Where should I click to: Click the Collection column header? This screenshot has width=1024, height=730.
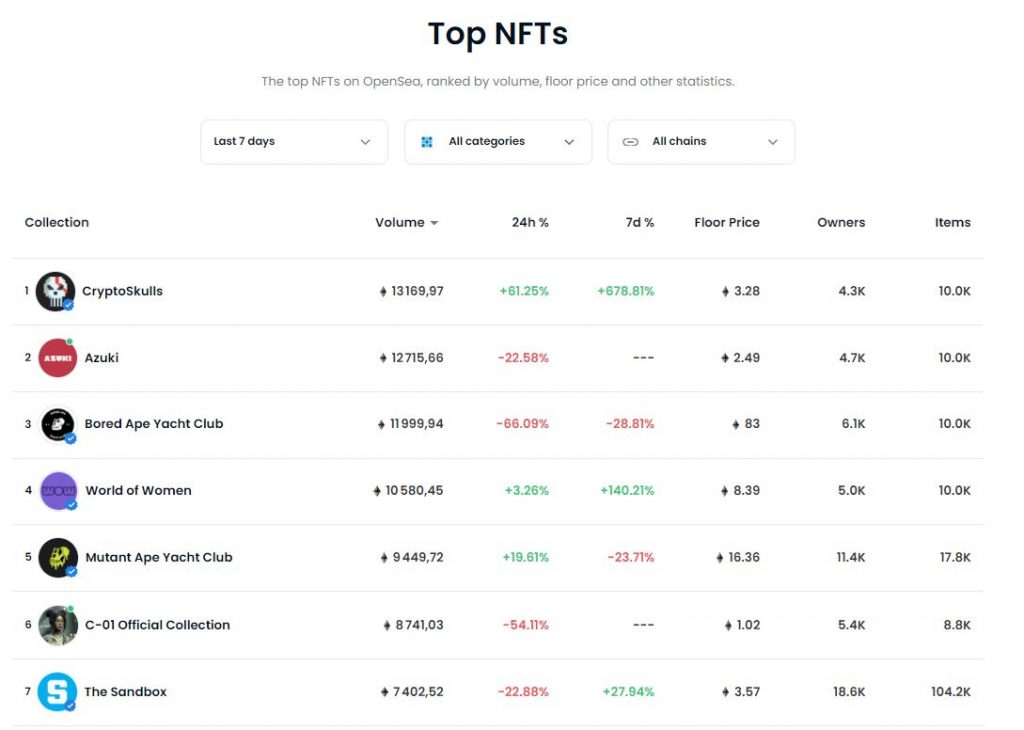click(x=57, y=223)
